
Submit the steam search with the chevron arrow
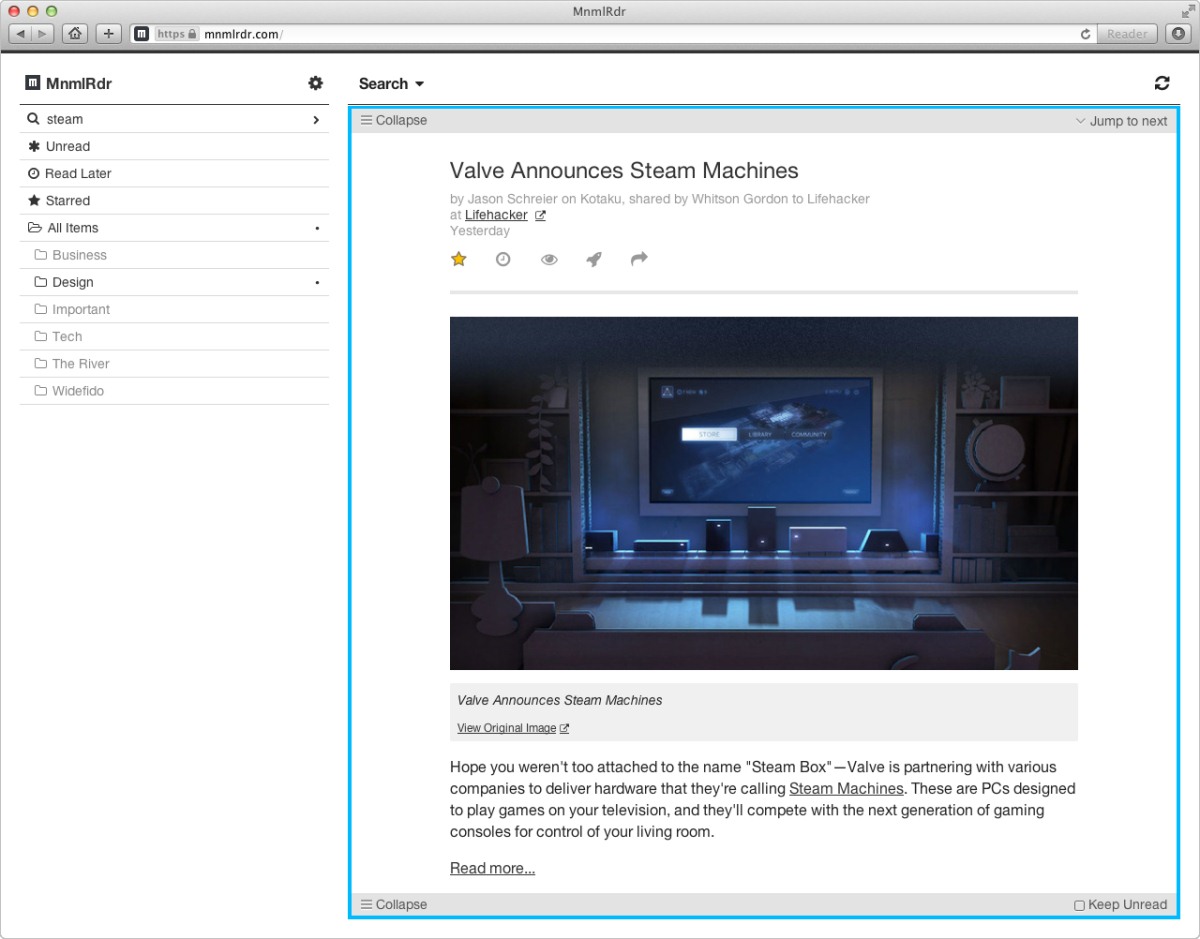(316, 120)
